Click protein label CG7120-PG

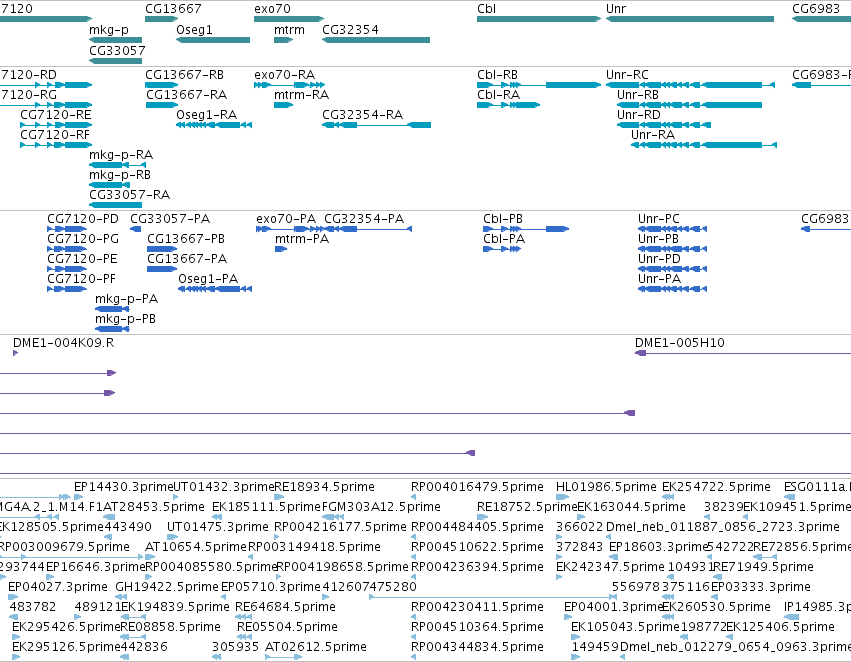(x=82, y=239)
